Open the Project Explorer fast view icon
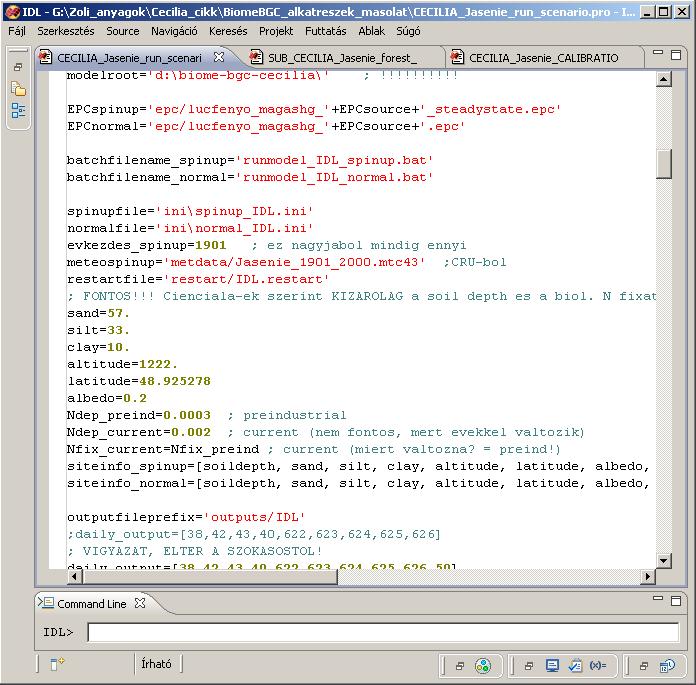The height and width of the screenshot is (685, 696). (x=18, y=89)
